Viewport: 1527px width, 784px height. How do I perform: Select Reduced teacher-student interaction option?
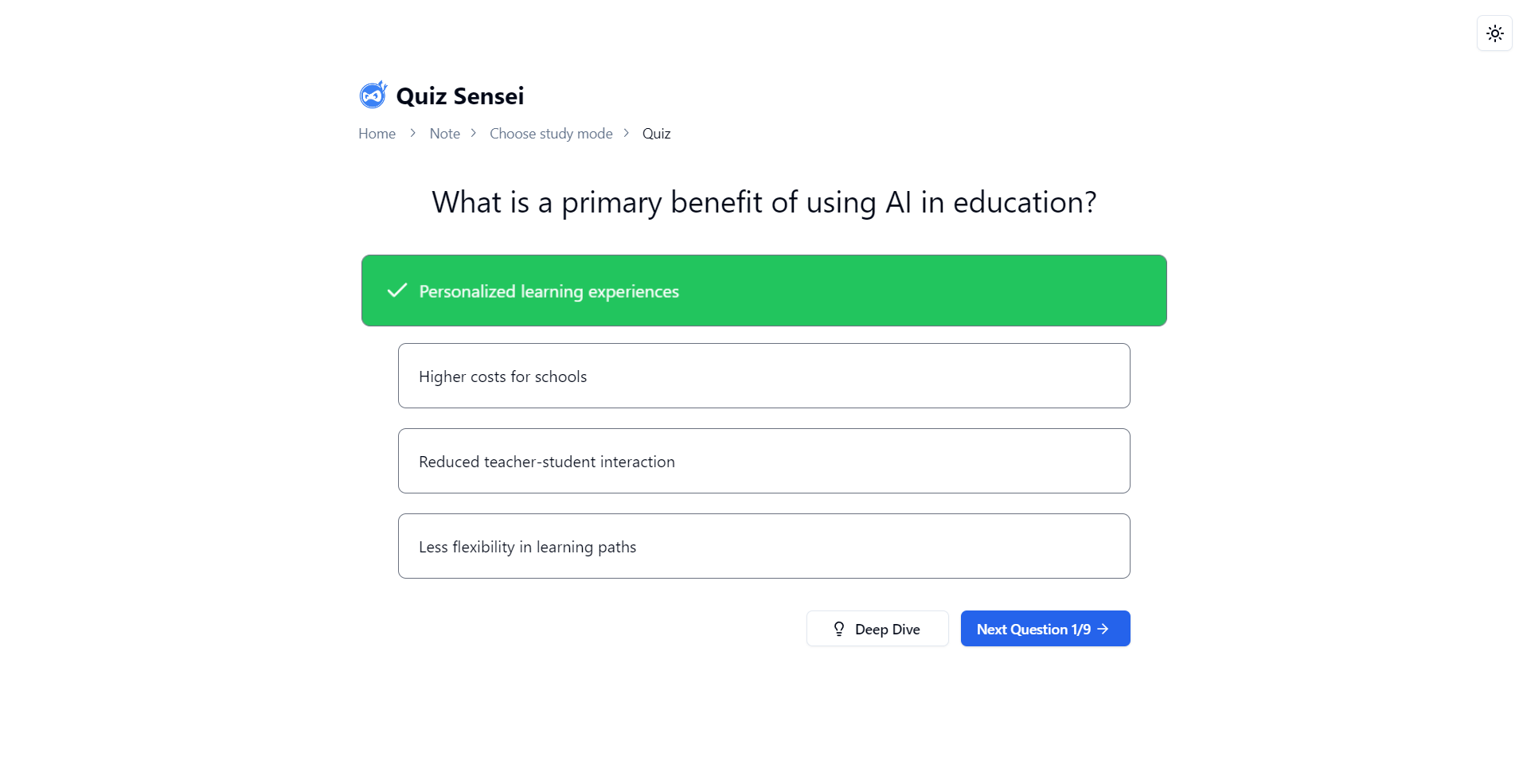[763, 461]
